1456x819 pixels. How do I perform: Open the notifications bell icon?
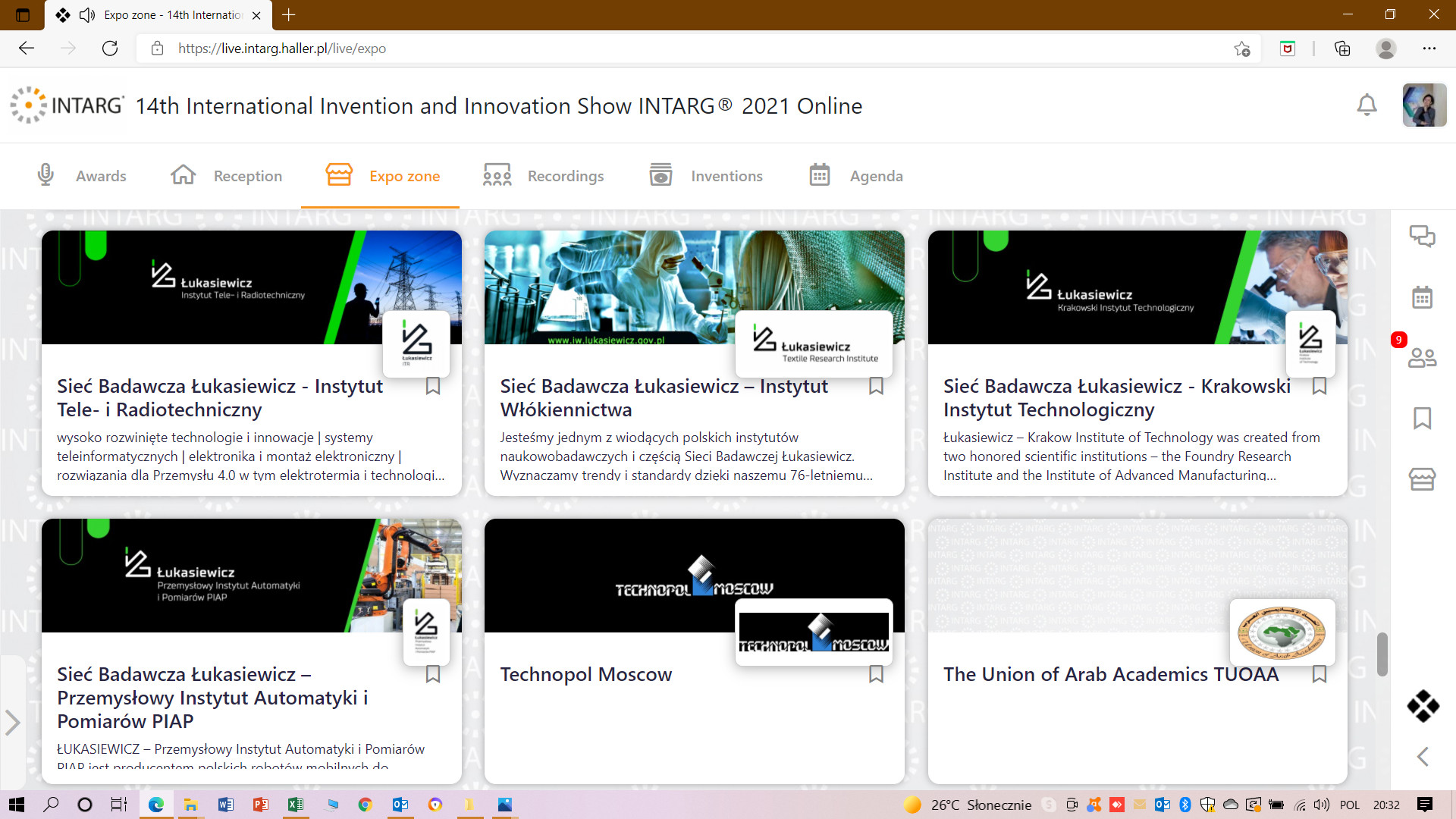pyautogui.click(x=1367, y=105)
